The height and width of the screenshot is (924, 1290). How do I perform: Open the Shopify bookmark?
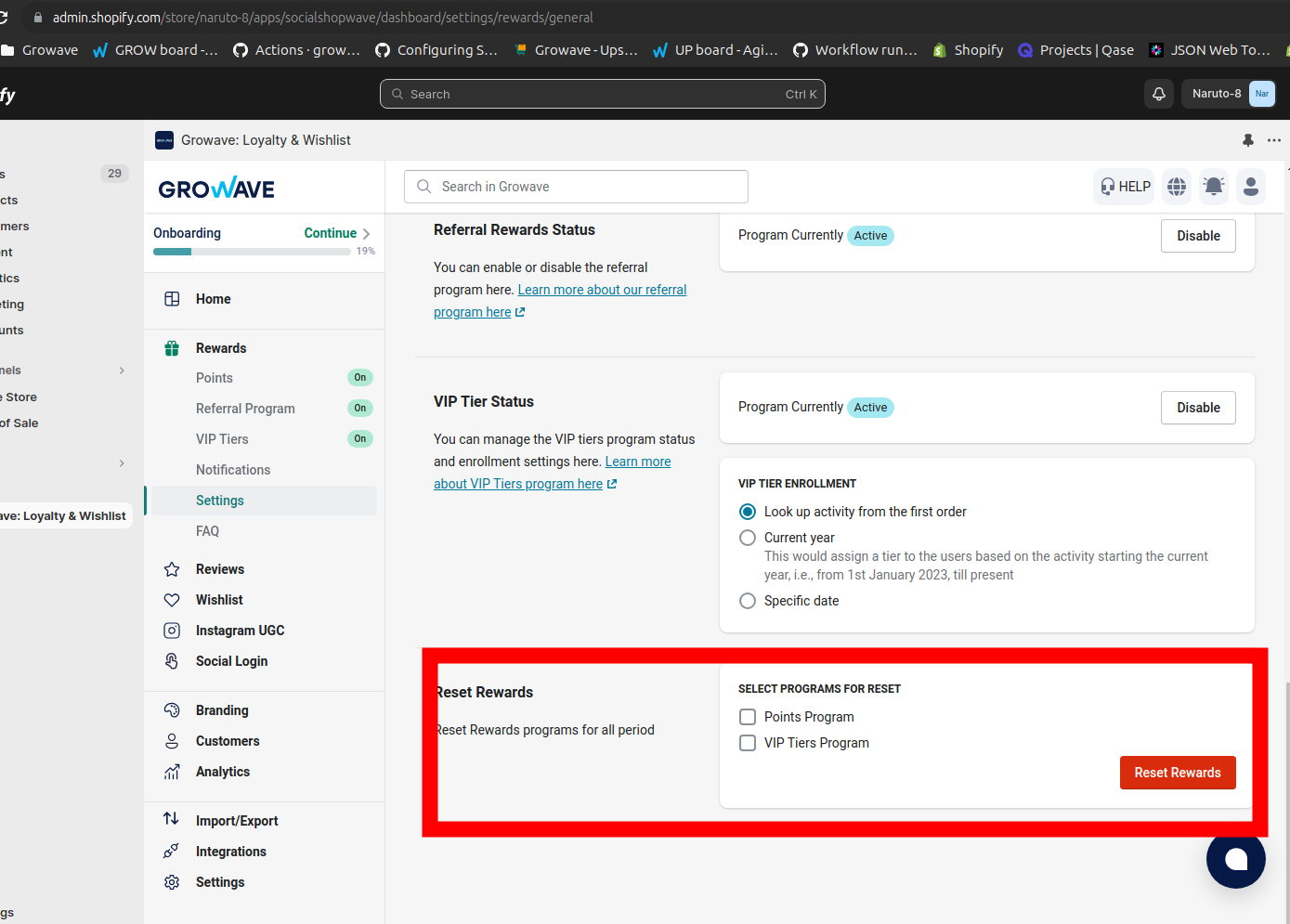[x=969, y=50]
